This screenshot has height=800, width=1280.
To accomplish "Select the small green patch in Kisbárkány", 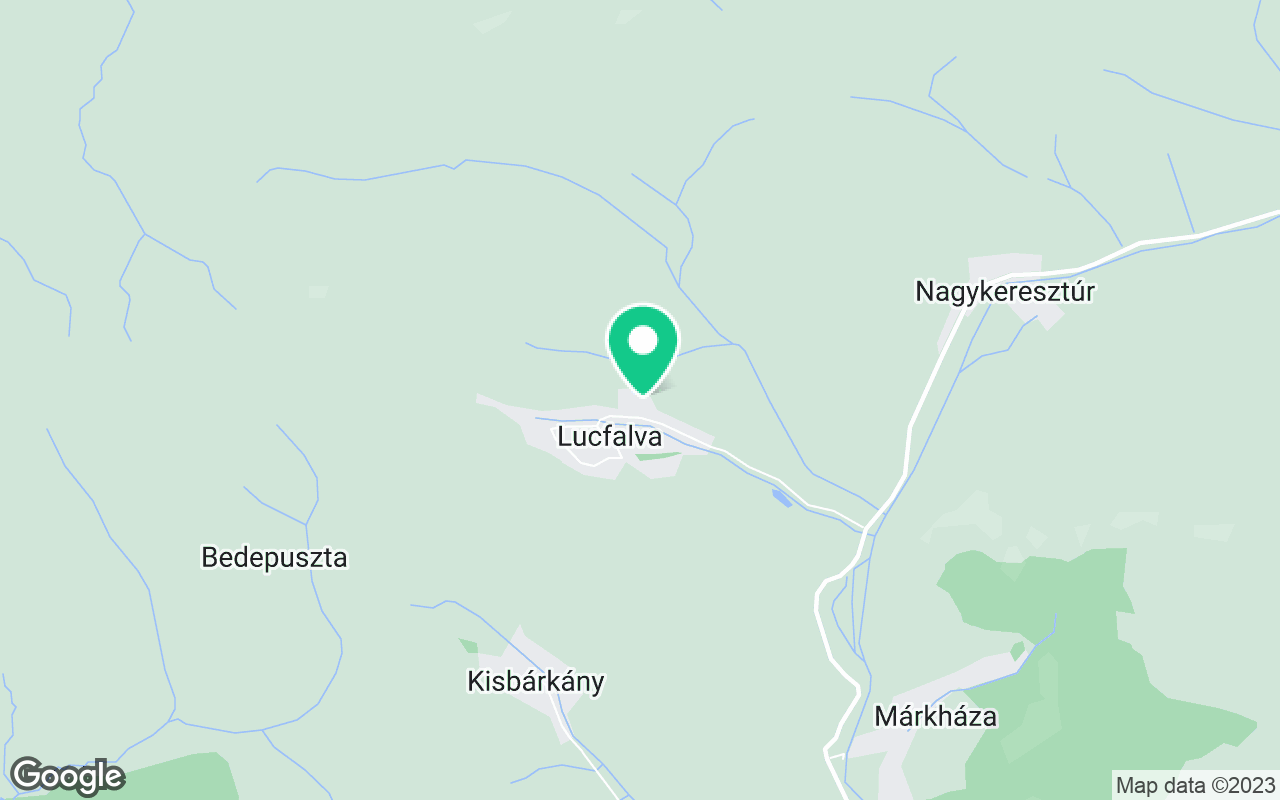I will point(468,645).
